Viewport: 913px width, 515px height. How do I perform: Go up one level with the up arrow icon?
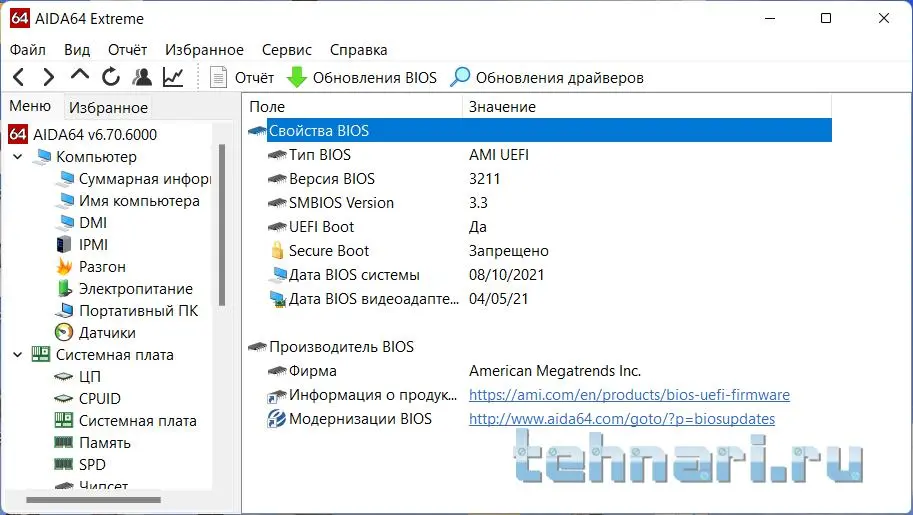click(80, 76)
